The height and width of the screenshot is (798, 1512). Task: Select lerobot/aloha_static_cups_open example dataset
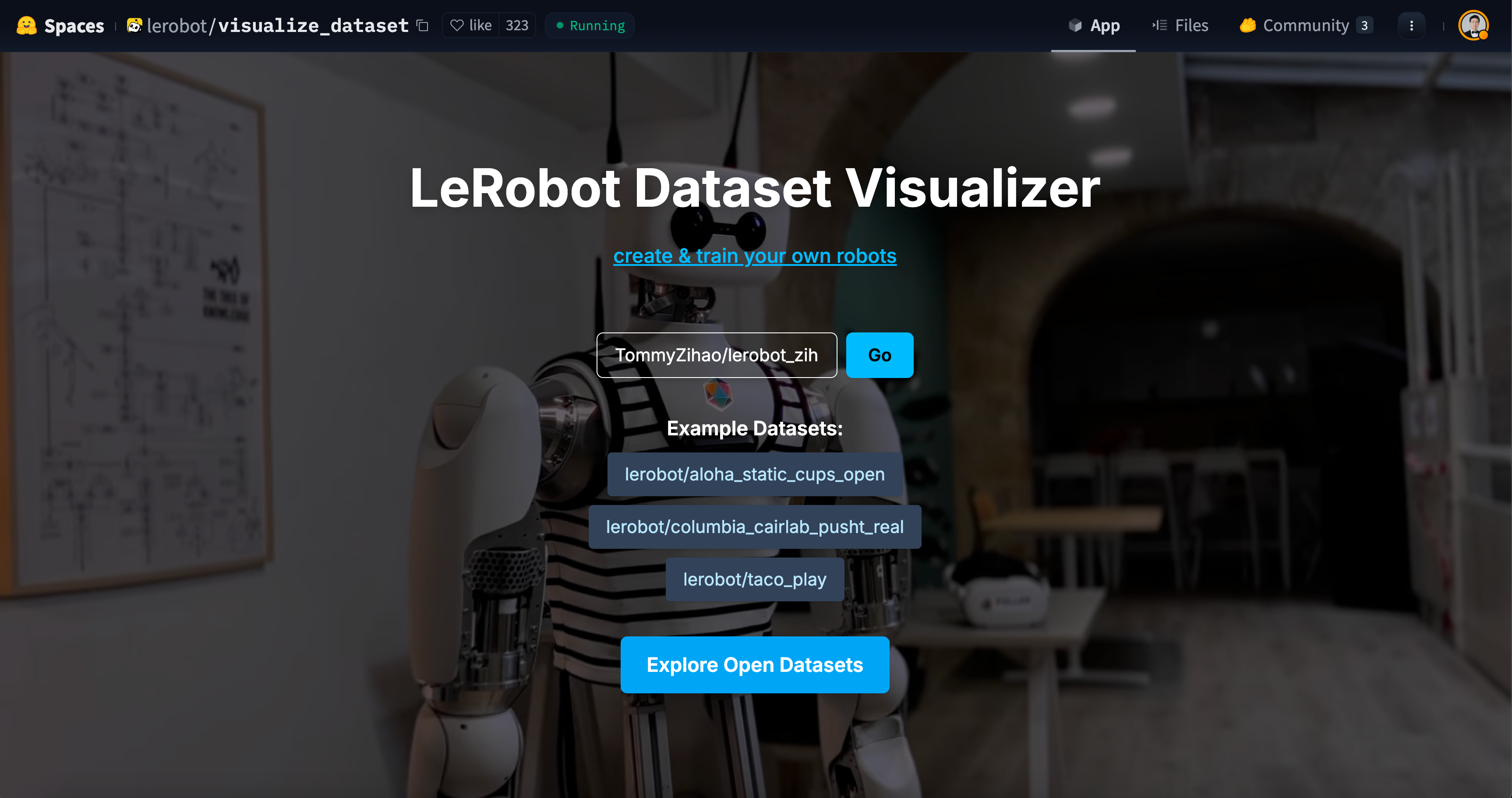755,474
